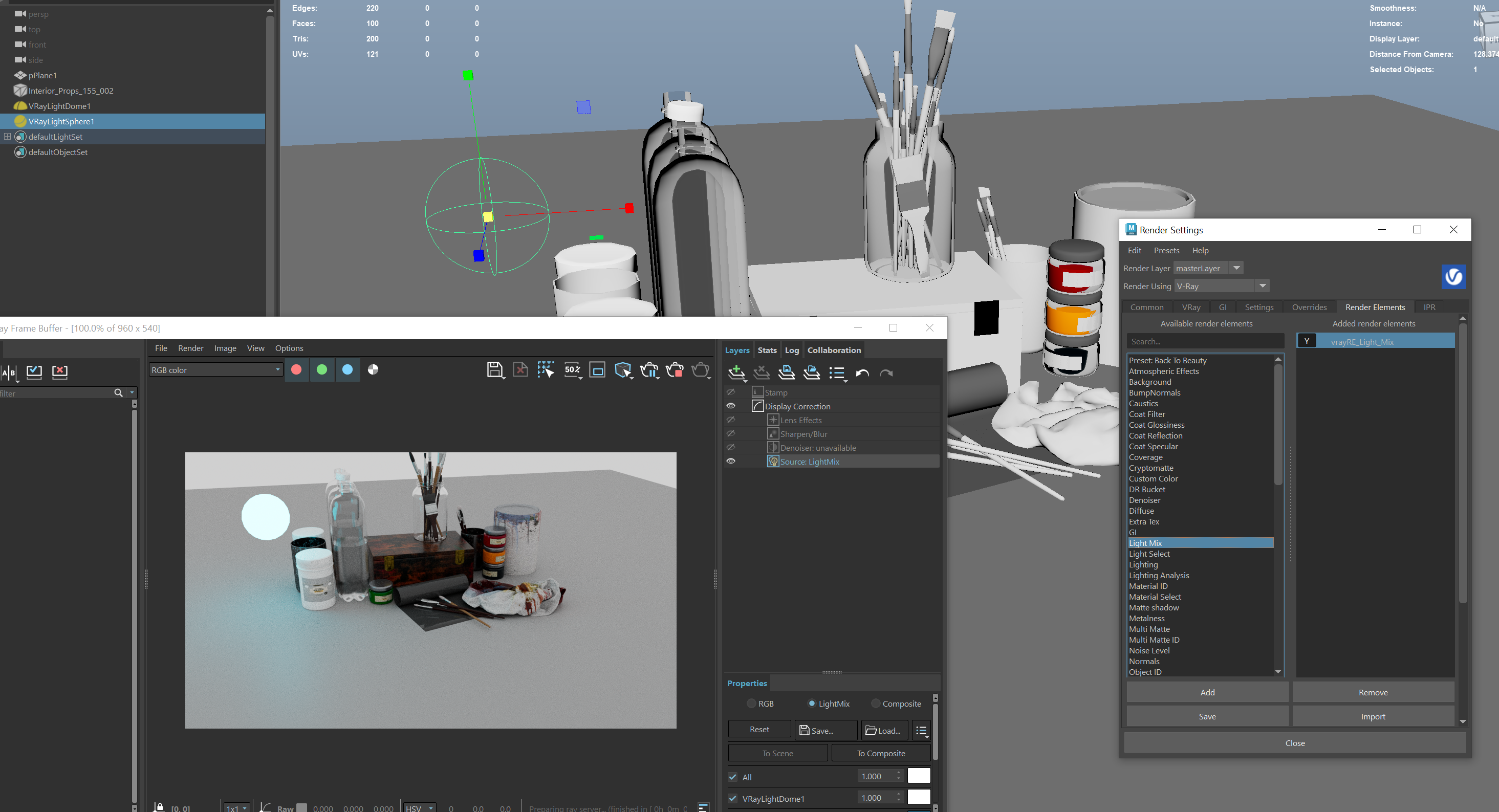The image size is (1499, 812).
Task: Switch to the GI tab in Render Settings
Action: click(x=1222, y=307)
